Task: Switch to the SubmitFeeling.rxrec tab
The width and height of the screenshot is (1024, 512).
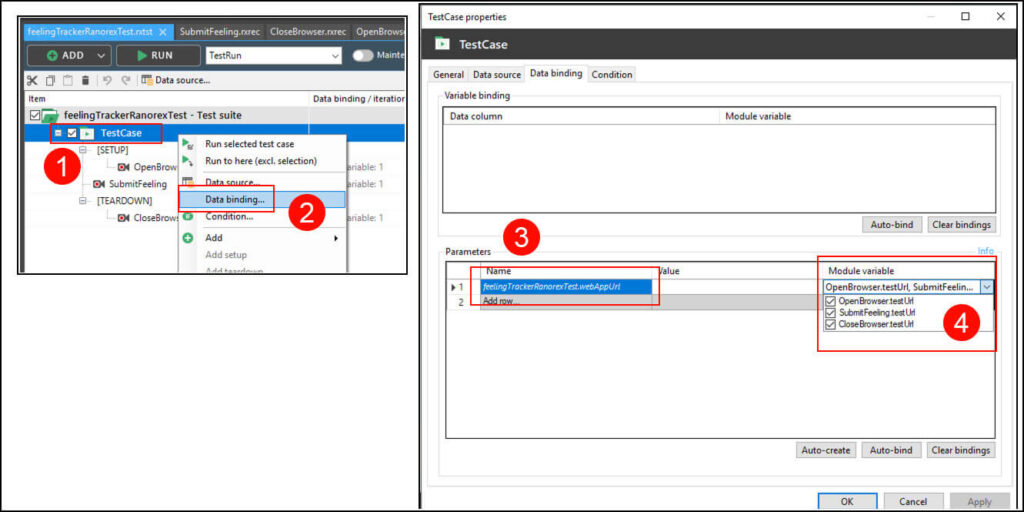Action: click(x=220, y=31)
